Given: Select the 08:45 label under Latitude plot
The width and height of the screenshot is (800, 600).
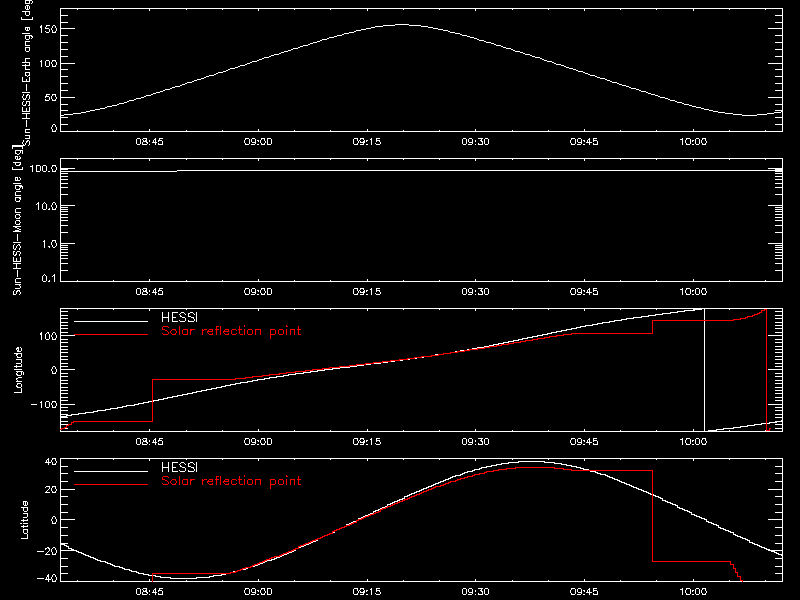Looking at the screenshot, I should coord(149,592).
